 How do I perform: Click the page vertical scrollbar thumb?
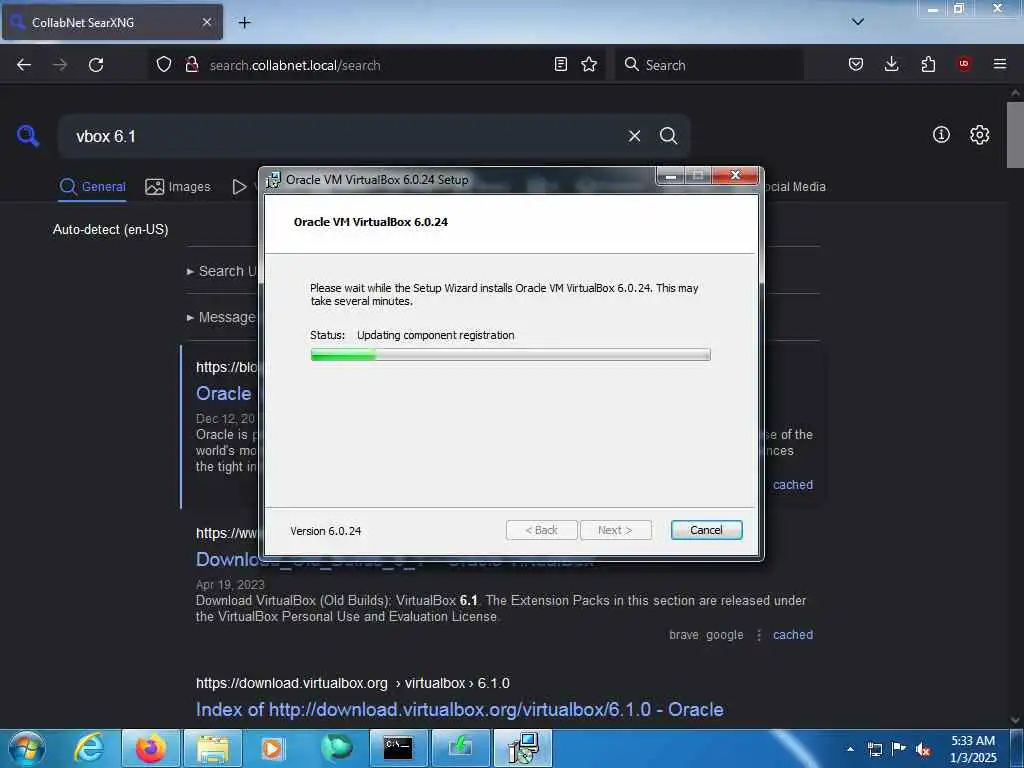(x=1015, y=135)
